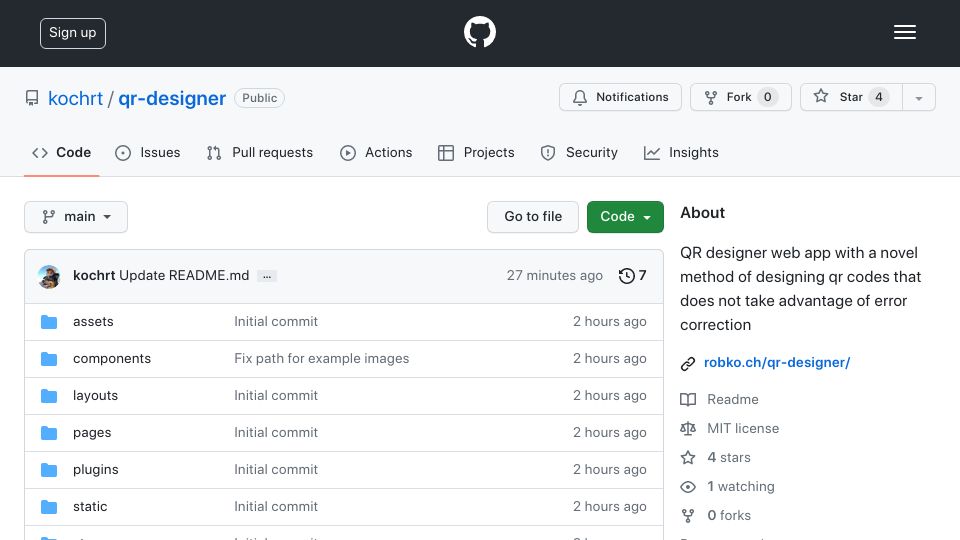Click the star icon next to 4 stars
The image size is (960, 540).
[688, 457]
